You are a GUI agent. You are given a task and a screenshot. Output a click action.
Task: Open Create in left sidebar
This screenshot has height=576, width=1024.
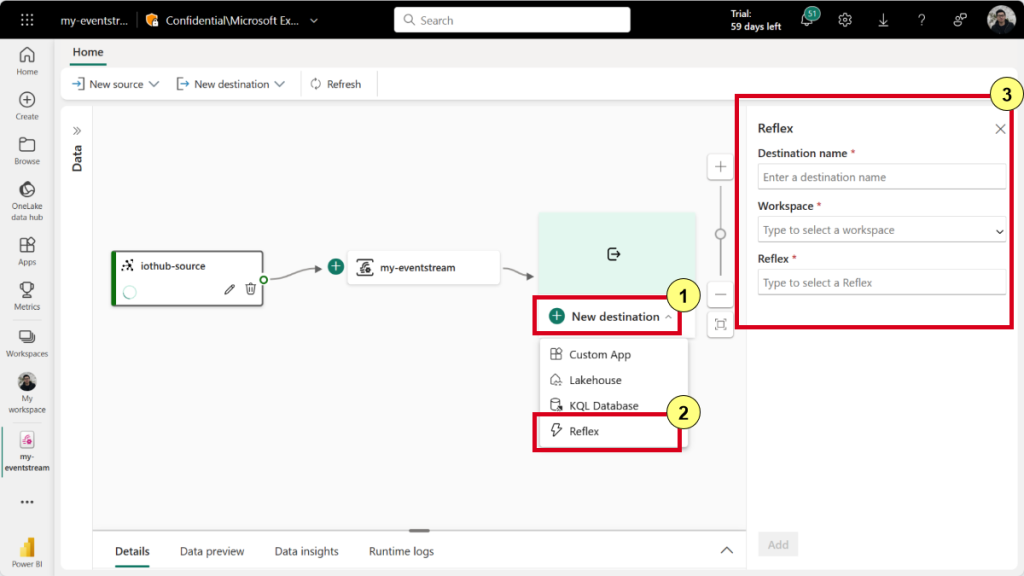click(27, 106)
